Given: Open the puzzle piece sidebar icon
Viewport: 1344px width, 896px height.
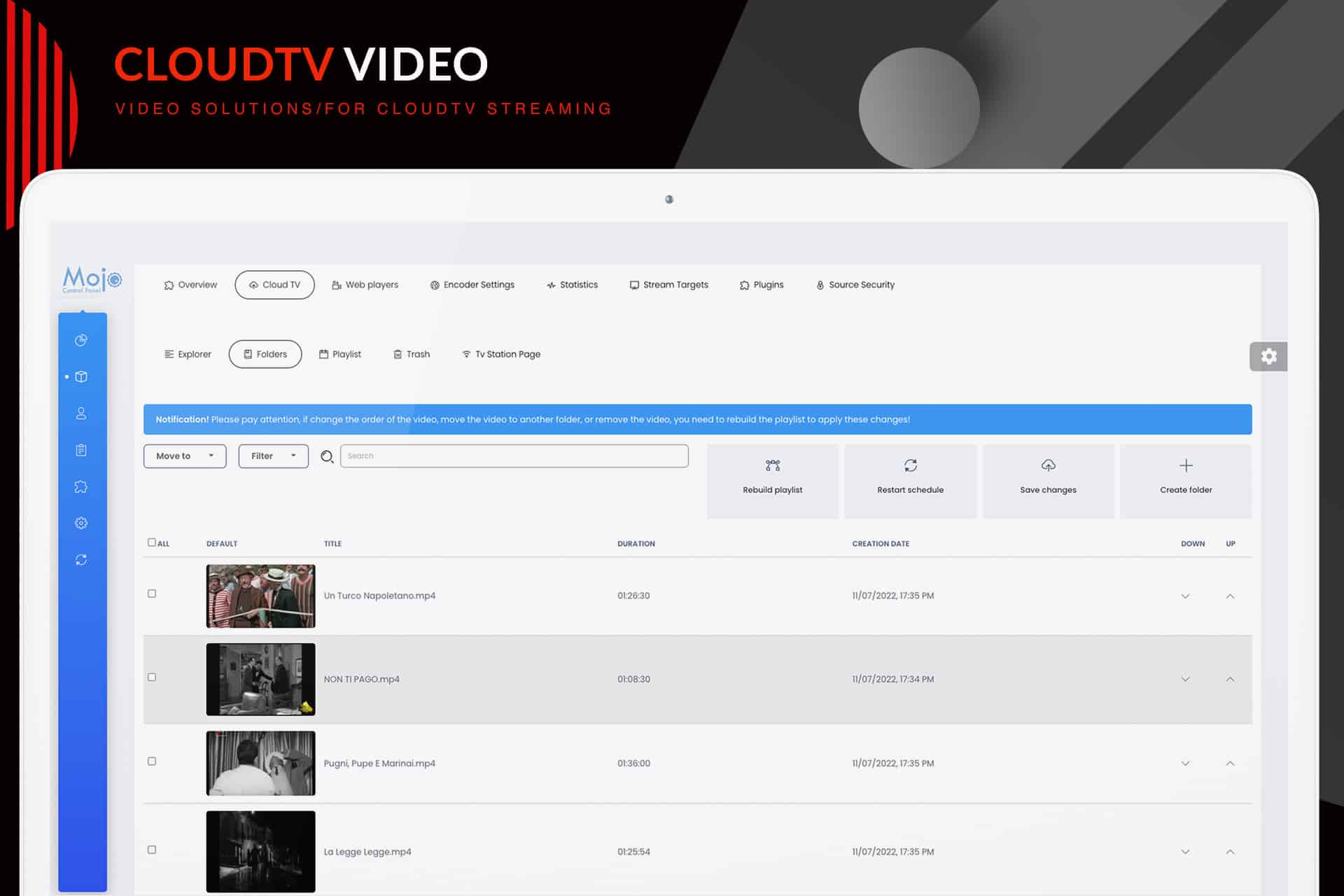Looking at the screenshot, I should (81, 486).
